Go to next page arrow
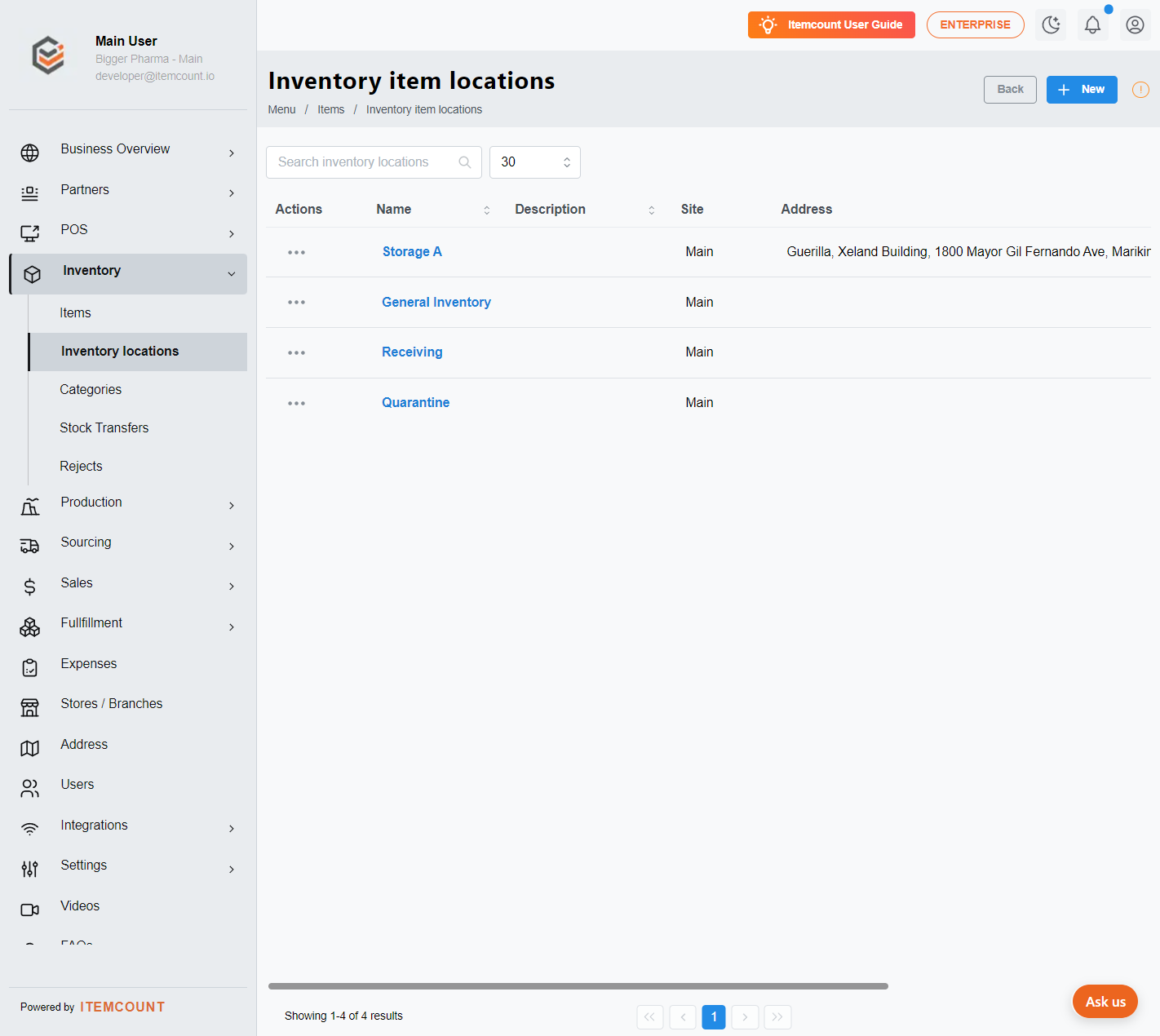This screenshot has width=1160, height=1036. (745, 1016)
